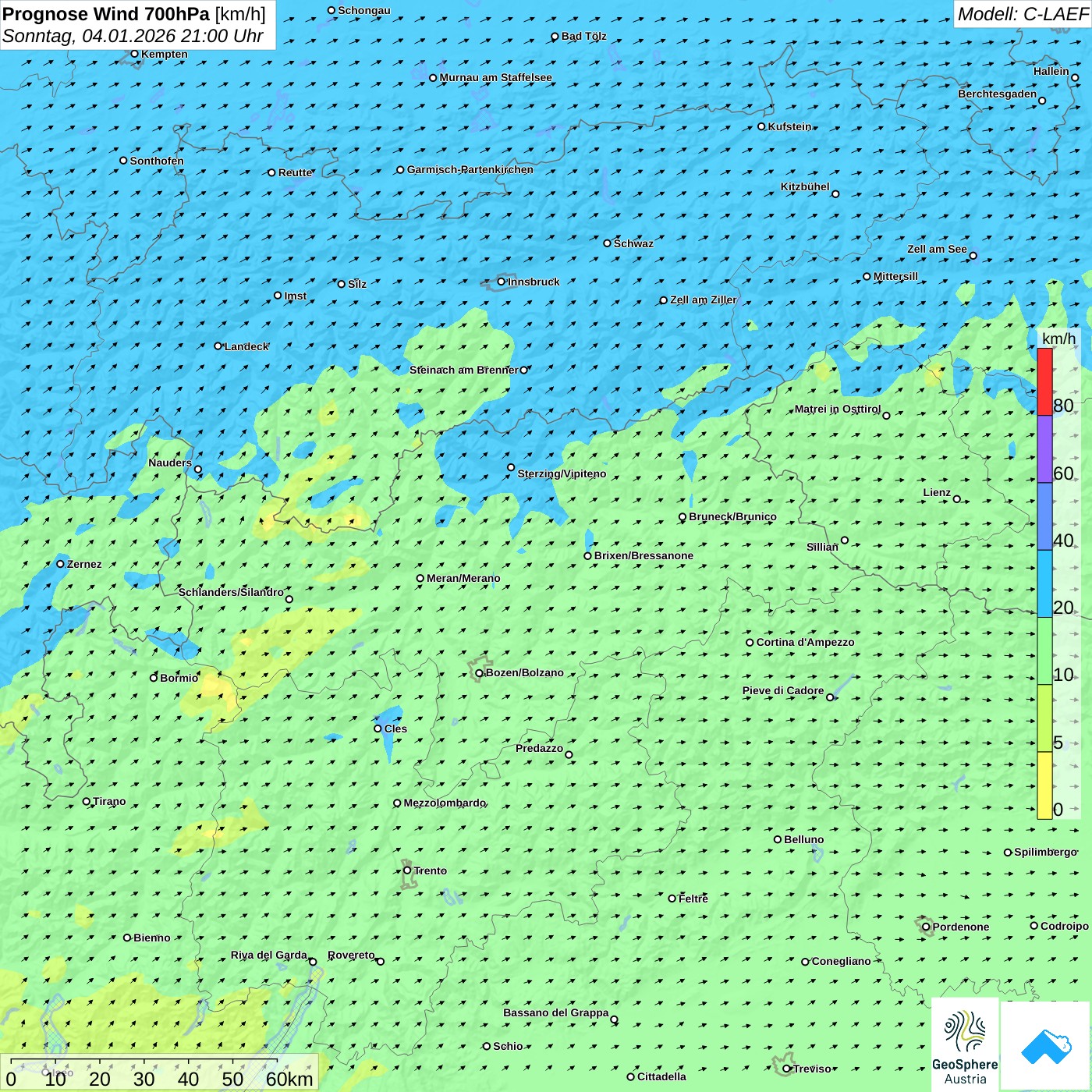Click the 'Garmisch-Partenkirchen' label
Image resolution: width=1092 pixels, height=1092 pixels.
pos(470,169)
